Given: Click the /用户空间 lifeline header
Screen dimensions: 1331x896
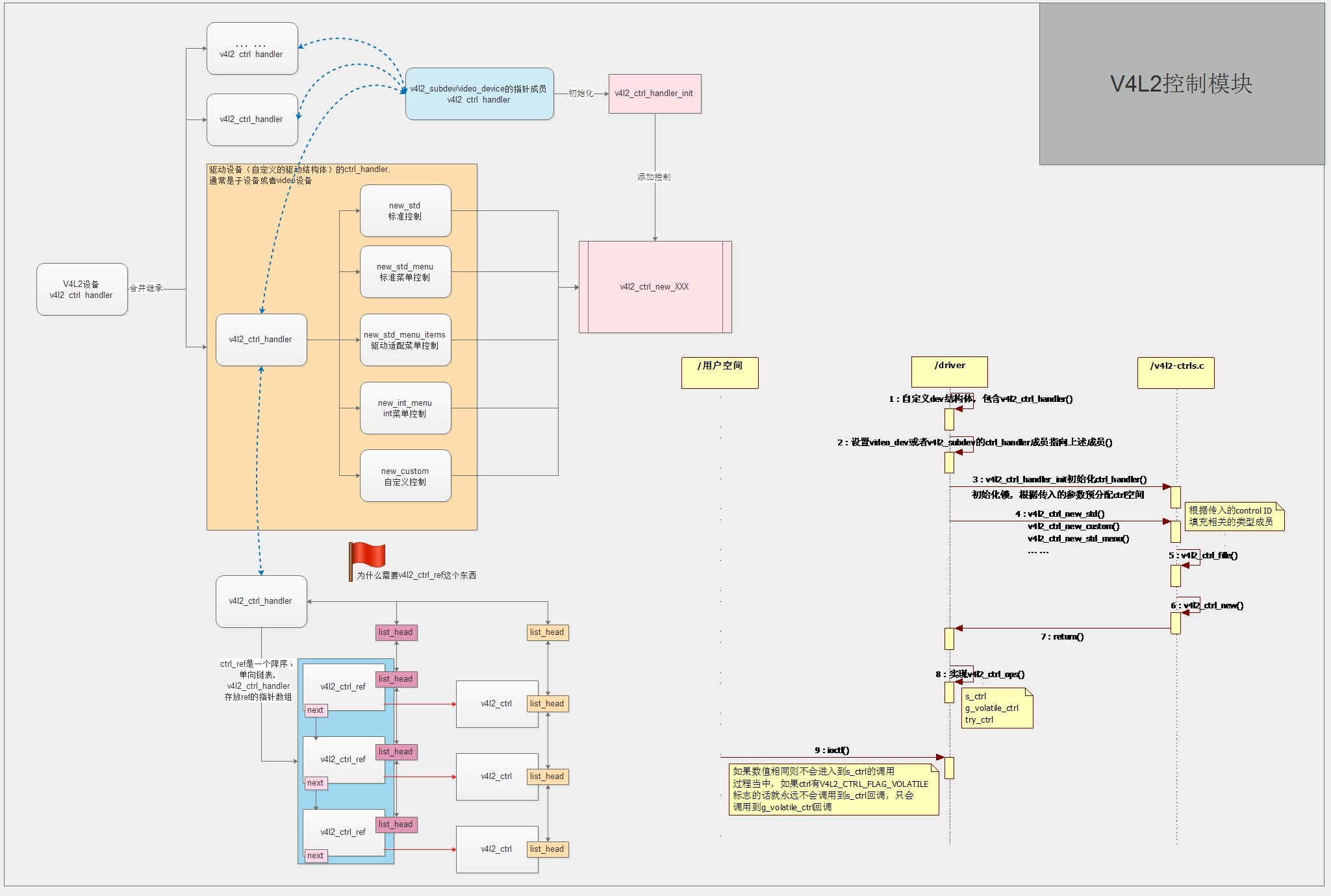Looking at the screenshot, I should coord(719,373).
